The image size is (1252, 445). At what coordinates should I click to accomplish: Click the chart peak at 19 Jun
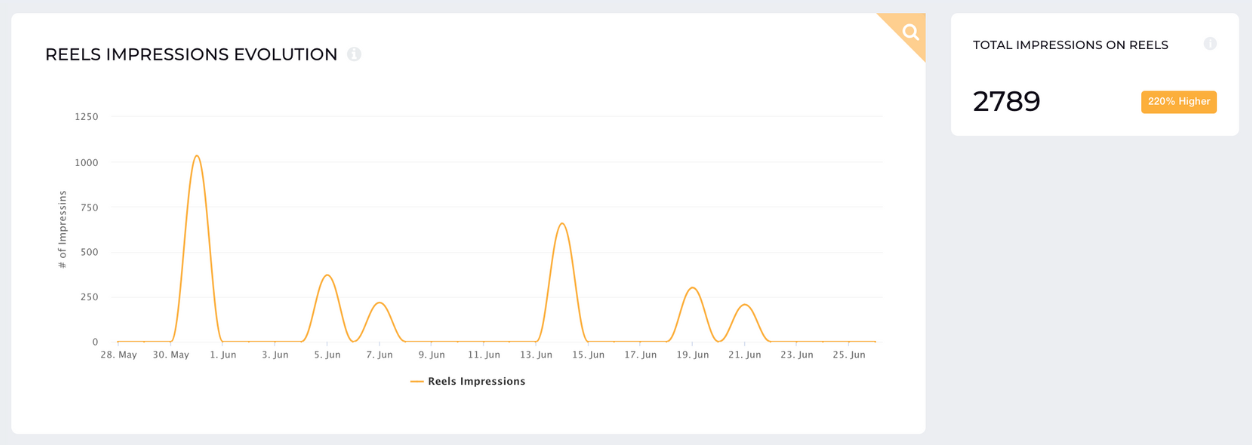coord(692,288)
